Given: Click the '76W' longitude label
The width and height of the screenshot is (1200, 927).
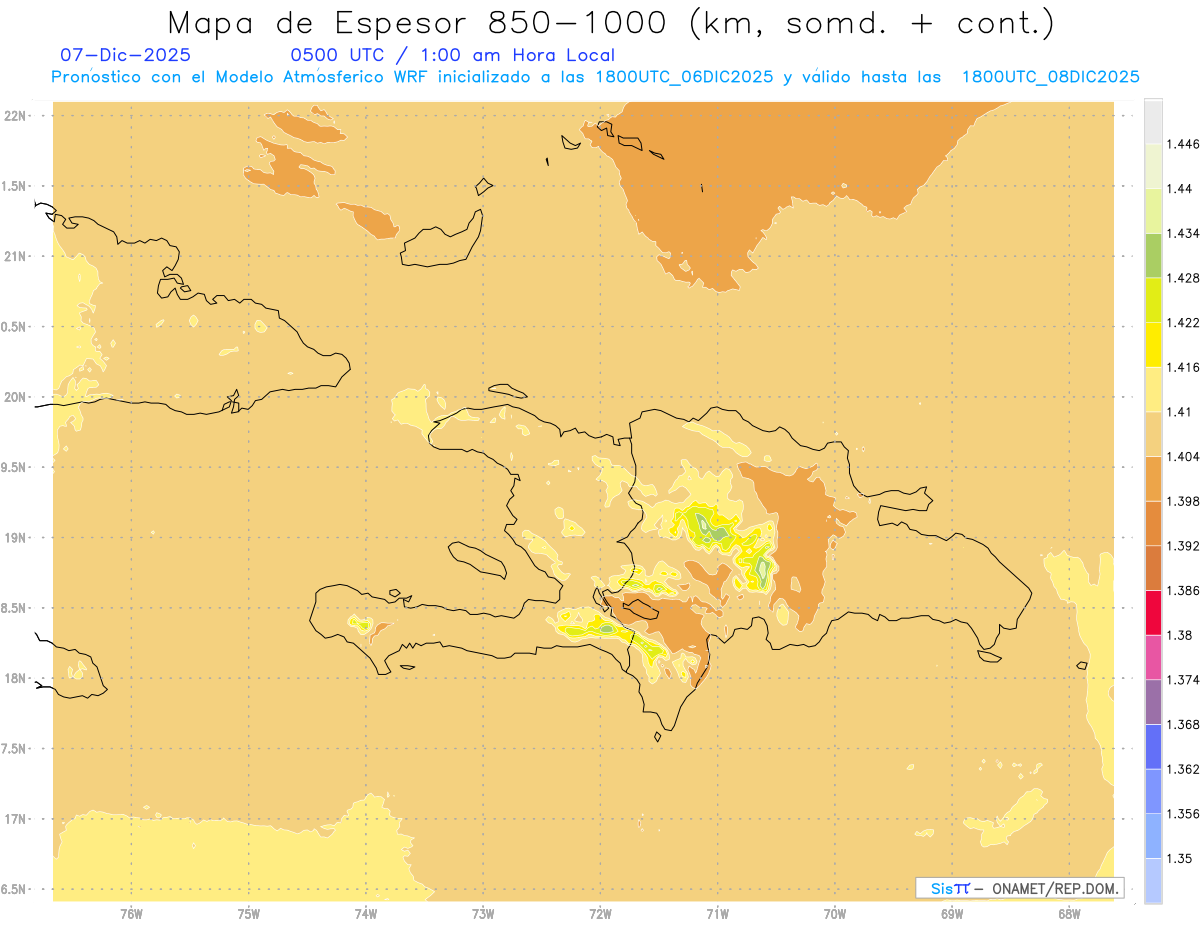Looking at the screenshot, I should pyautogui.click(x=131, y=914).
